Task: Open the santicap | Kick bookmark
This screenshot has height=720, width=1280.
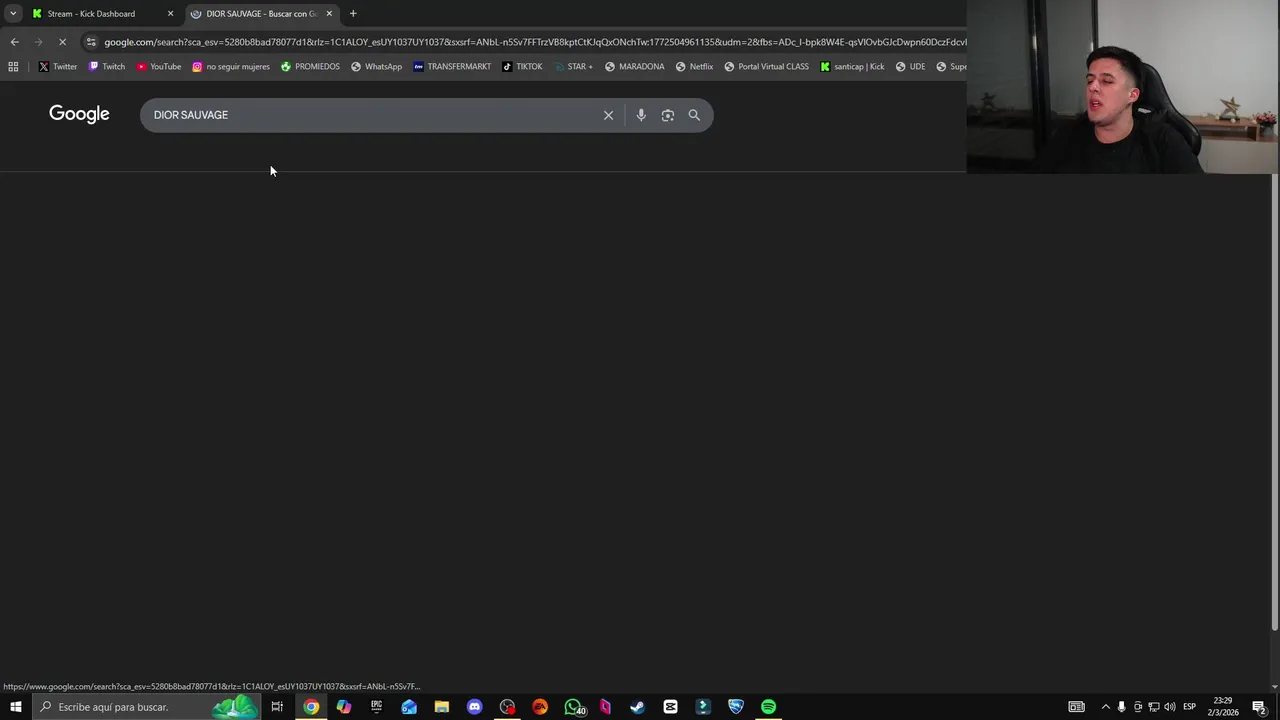Action: 852,67
